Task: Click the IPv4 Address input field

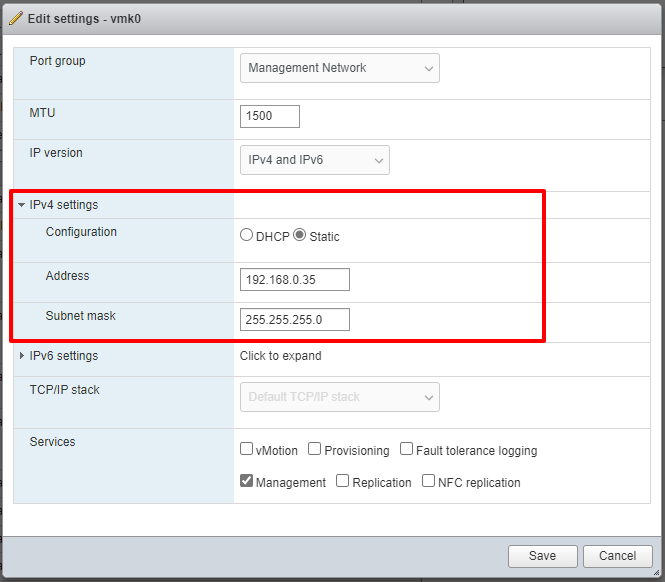Action: click(295, 279)
